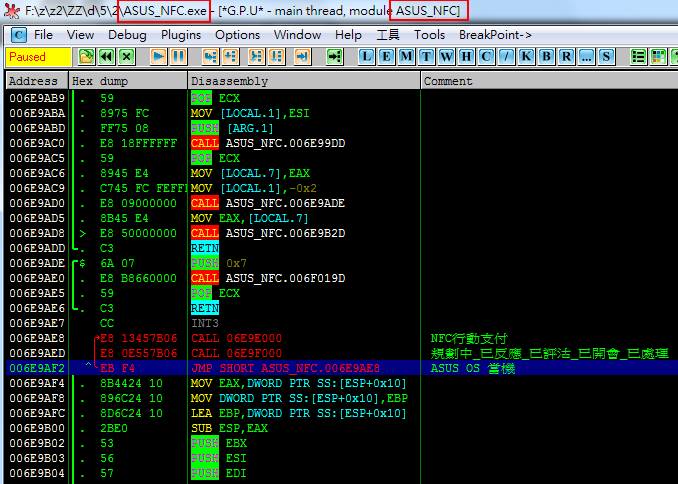Select address 006E9B04 row
The width and height of the screenshot is (678, 484).
(37, 473)
